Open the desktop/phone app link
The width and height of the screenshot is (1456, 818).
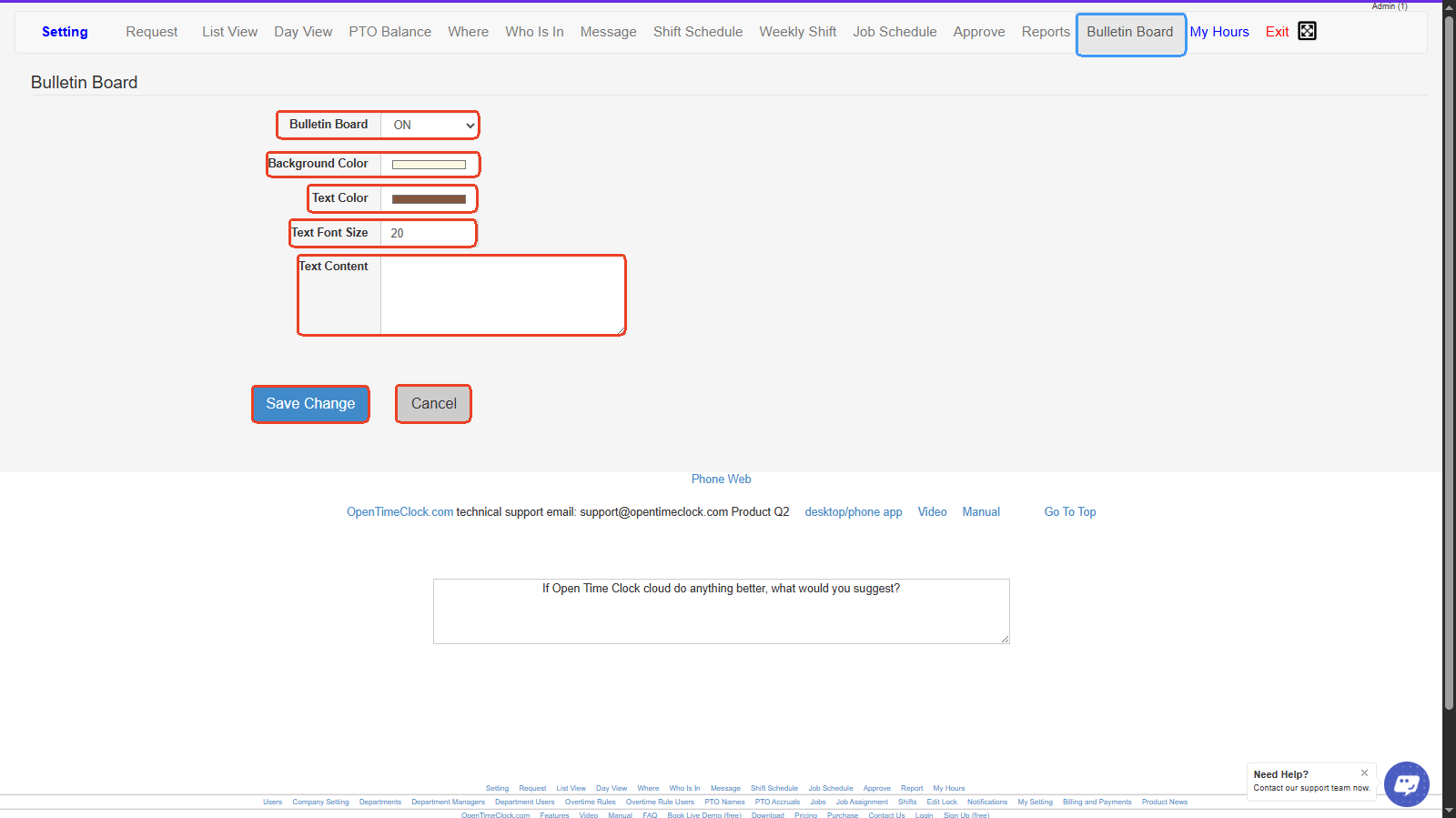(853, 512)
